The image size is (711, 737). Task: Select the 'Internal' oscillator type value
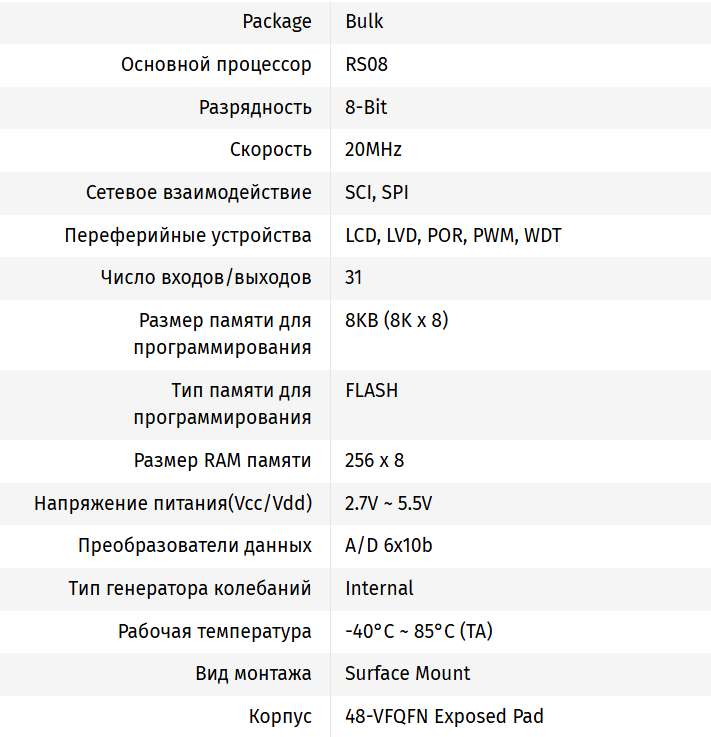[379, 588]
